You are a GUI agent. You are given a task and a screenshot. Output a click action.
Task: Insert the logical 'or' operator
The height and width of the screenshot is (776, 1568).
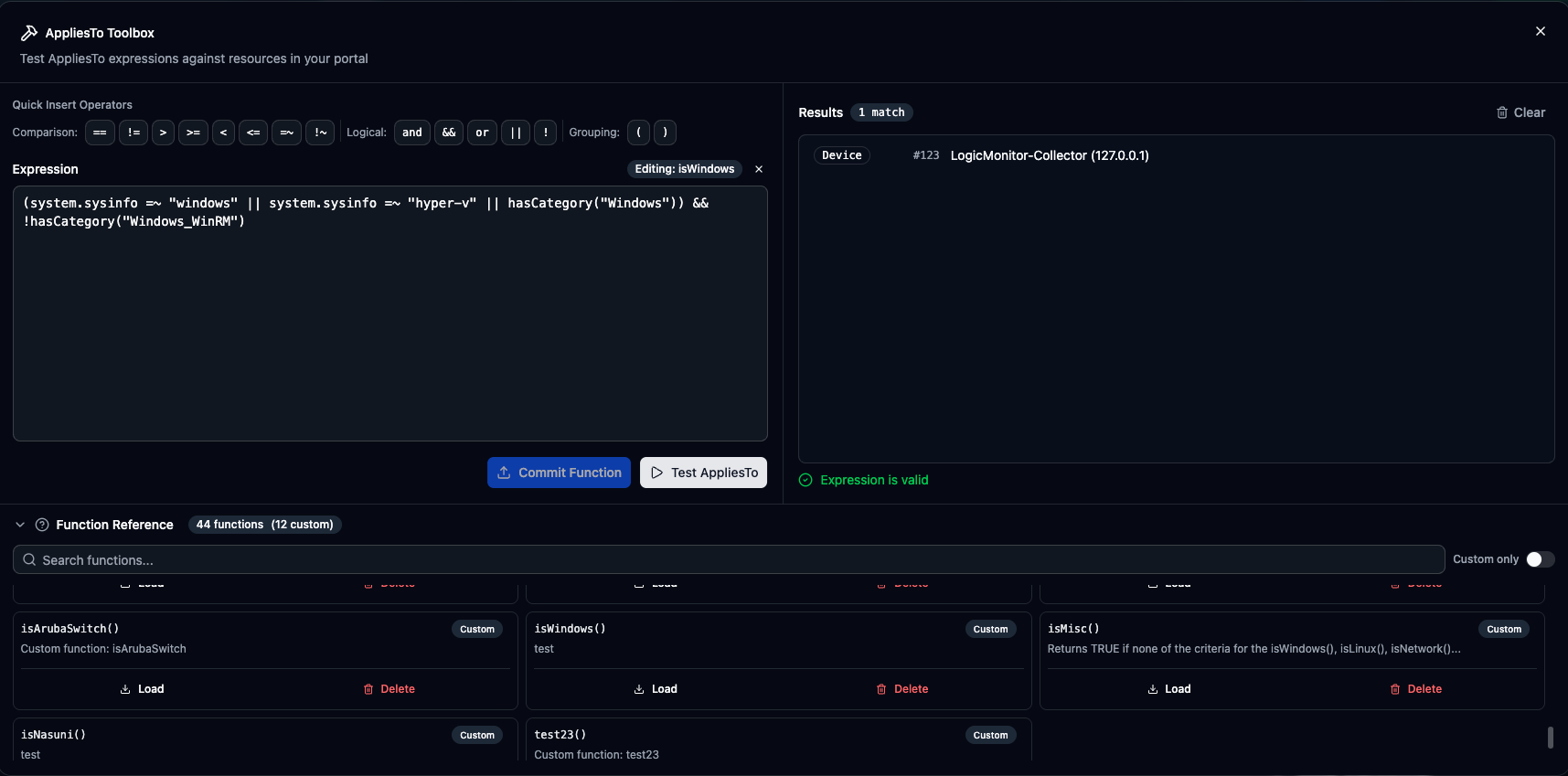482,133
